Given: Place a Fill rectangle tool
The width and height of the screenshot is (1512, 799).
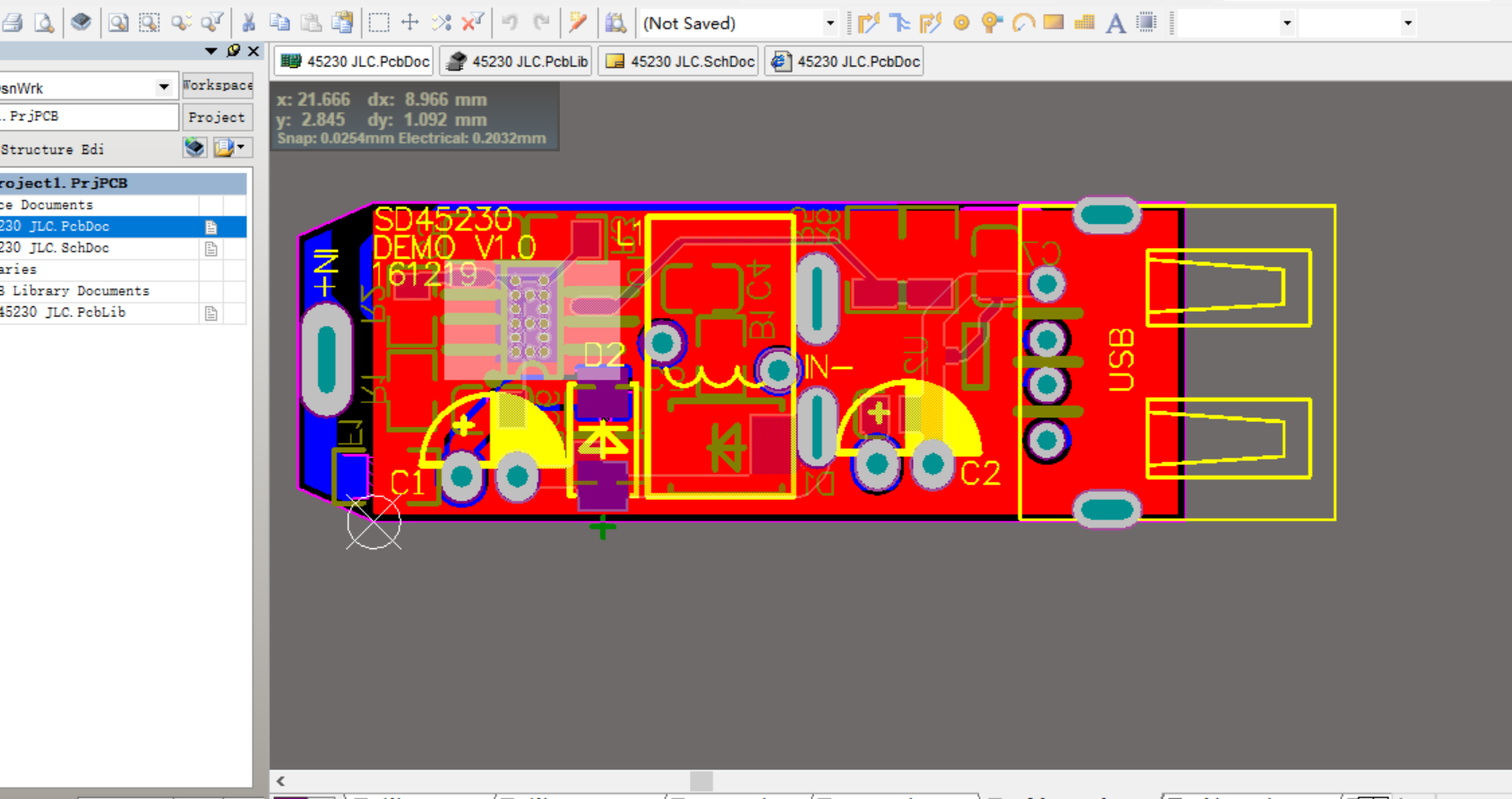Looking at the screenshot, I should (x=1053, y=22).
